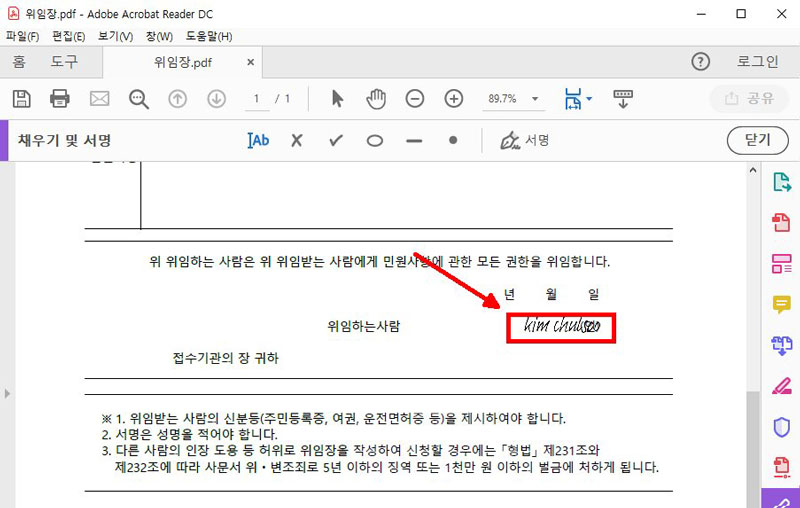This screenshot has width=800, height=508.
Task: Expand the fit page options dropdown
Action: coord(589,99)
